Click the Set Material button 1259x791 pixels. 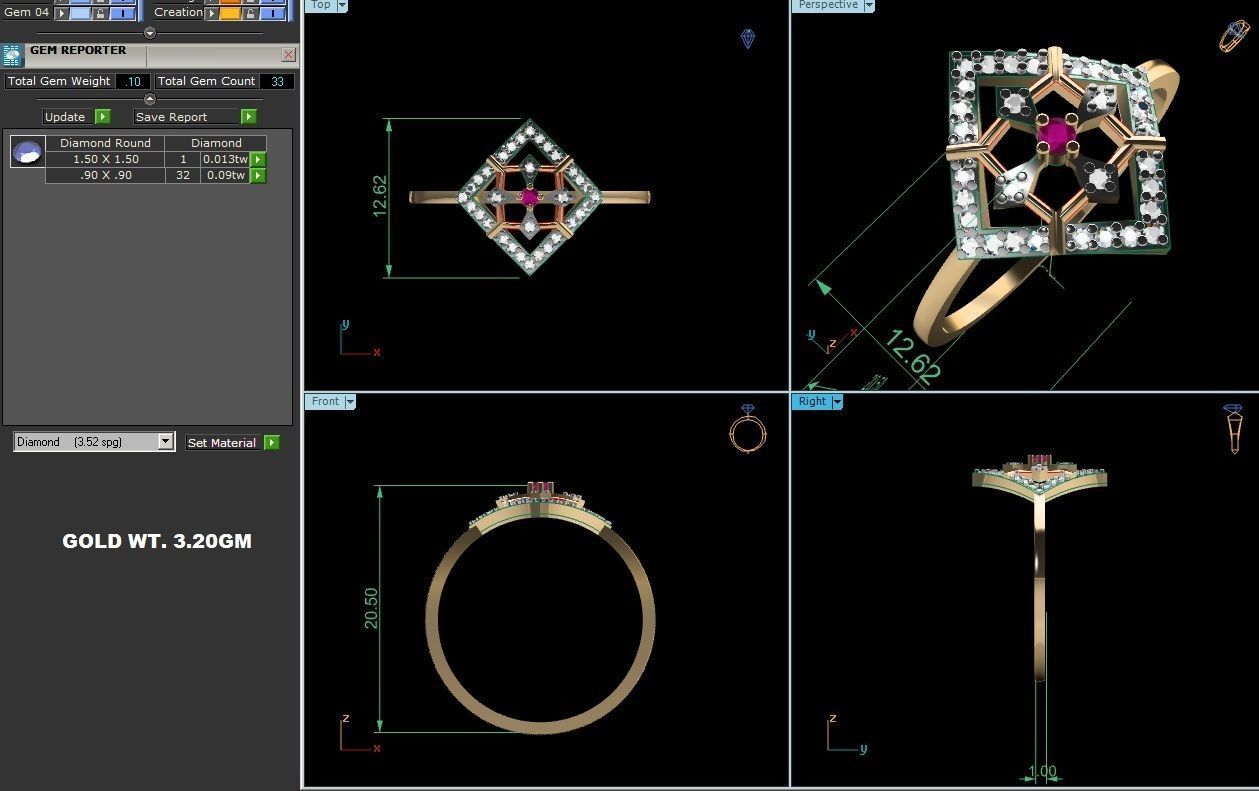pyautogui.click(x=223, y=442)
